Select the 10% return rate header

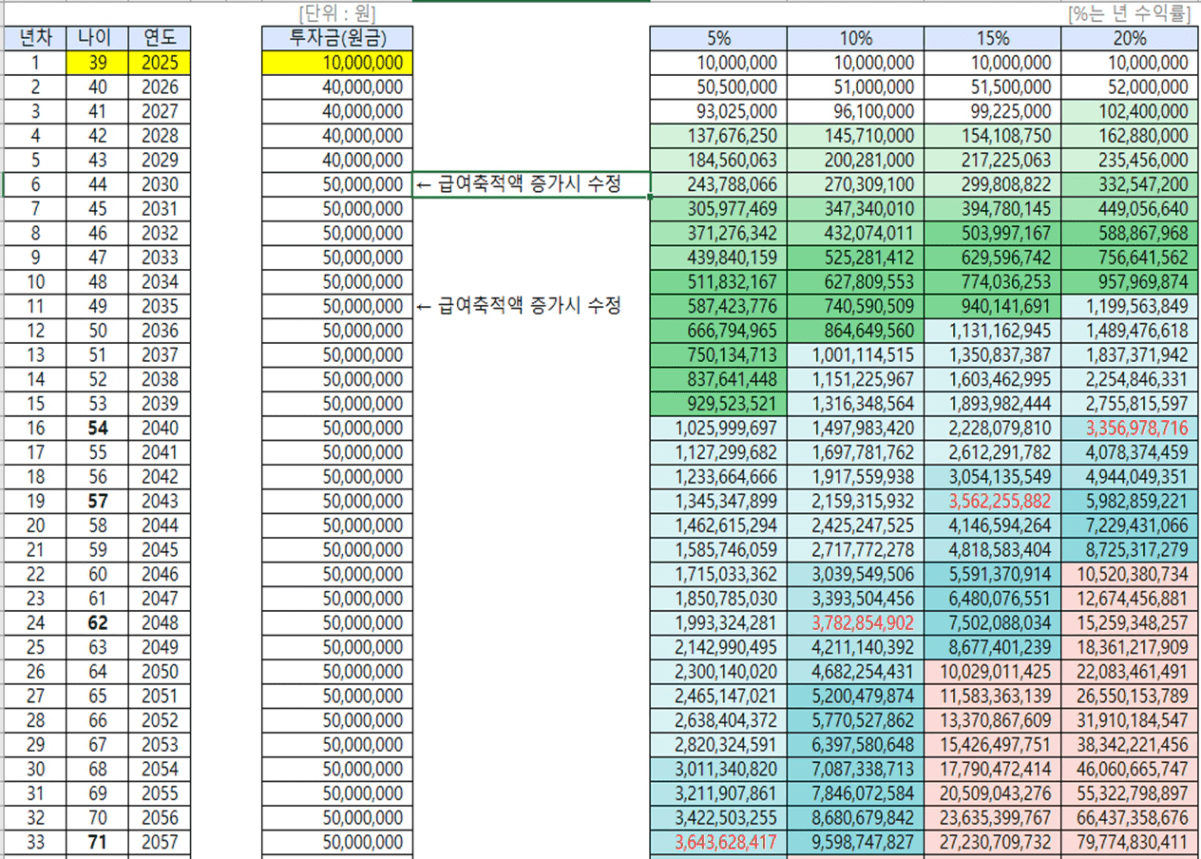click(855, 39)
